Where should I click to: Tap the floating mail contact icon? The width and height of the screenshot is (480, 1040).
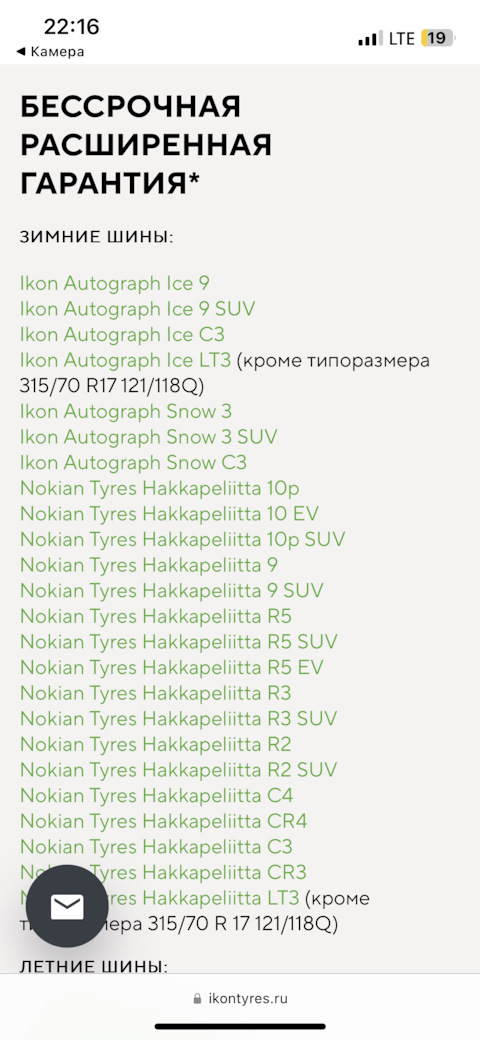66,906
